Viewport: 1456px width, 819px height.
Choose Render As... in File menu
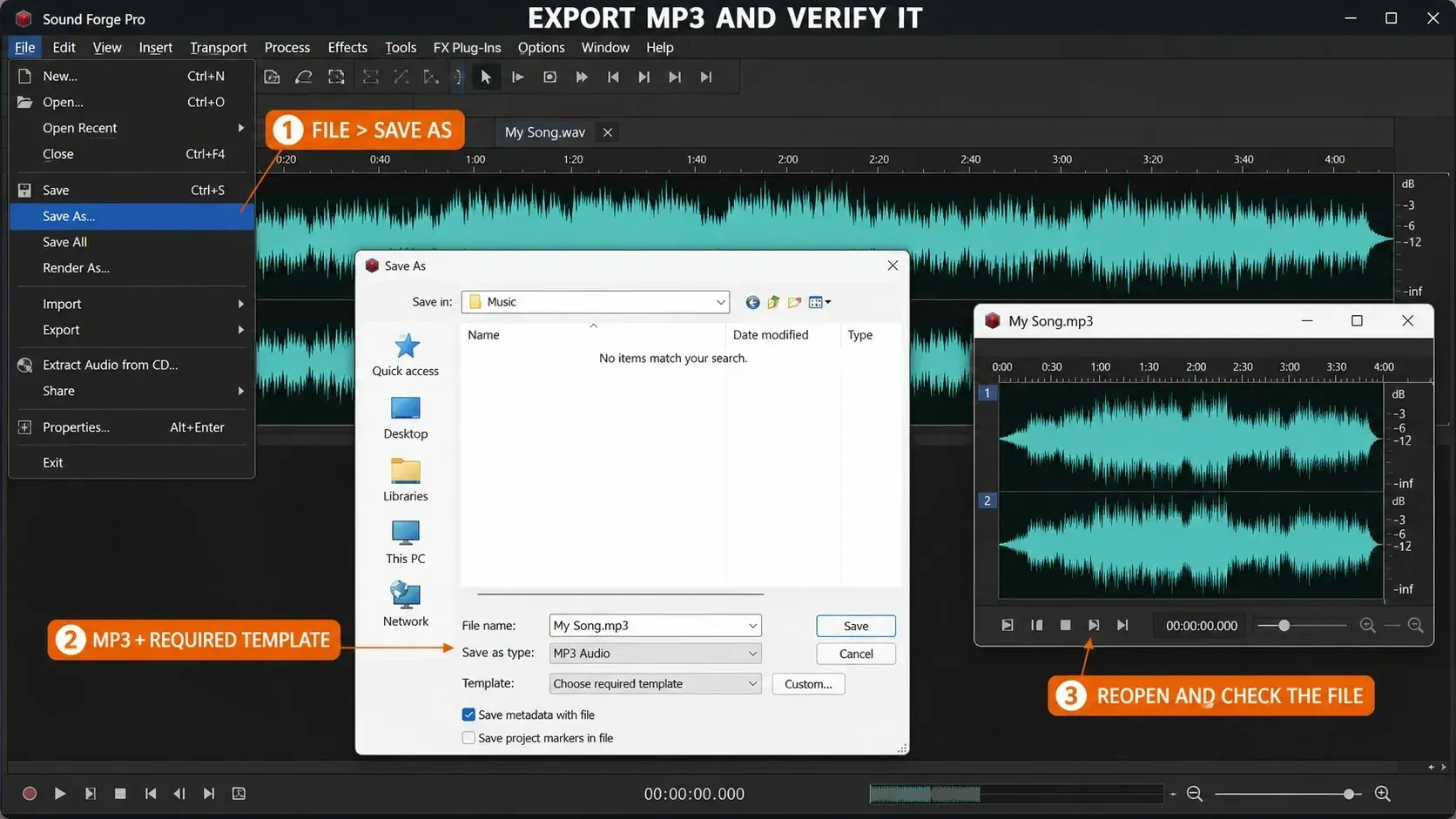[x=131, y=268]
